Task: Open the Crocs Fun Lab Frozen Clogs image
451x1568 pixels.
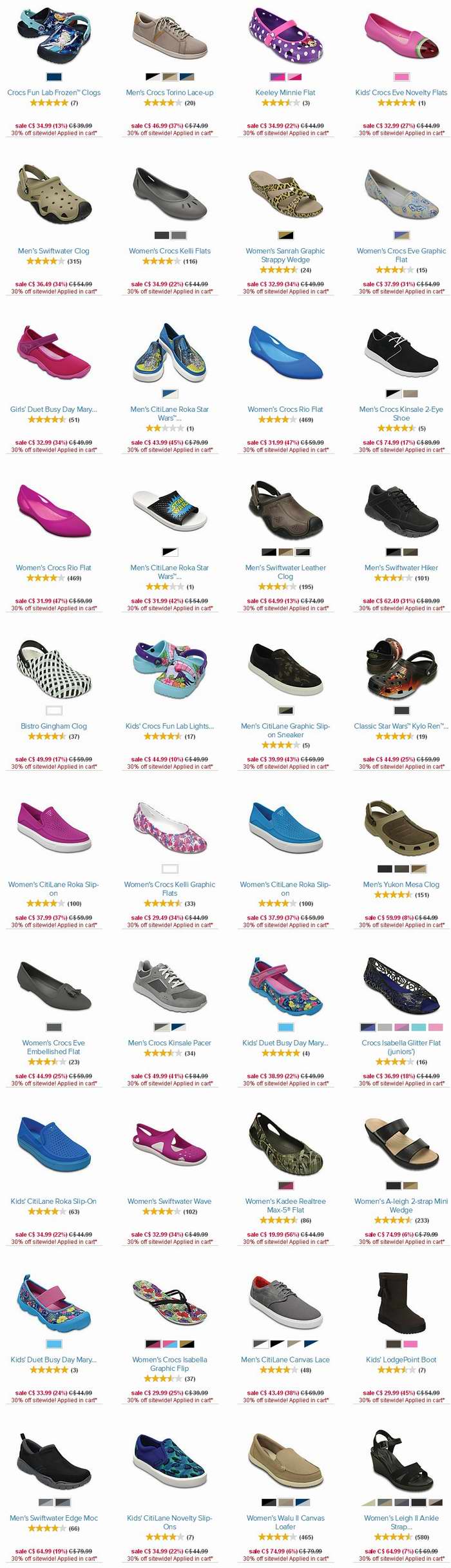Action: [53, 35]
